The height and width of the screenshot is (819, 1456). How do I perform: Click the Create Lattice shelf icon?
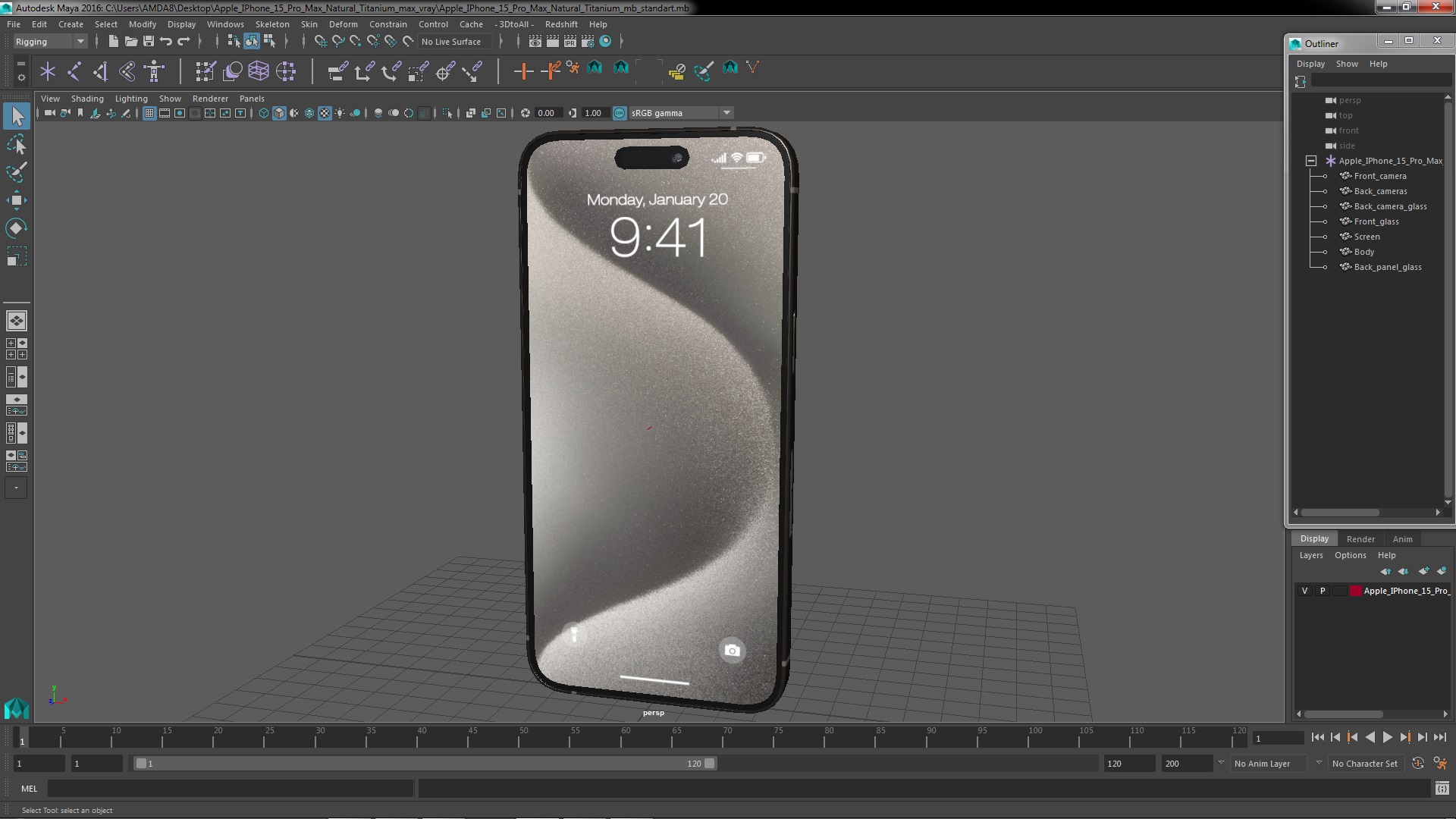point(259,72)
